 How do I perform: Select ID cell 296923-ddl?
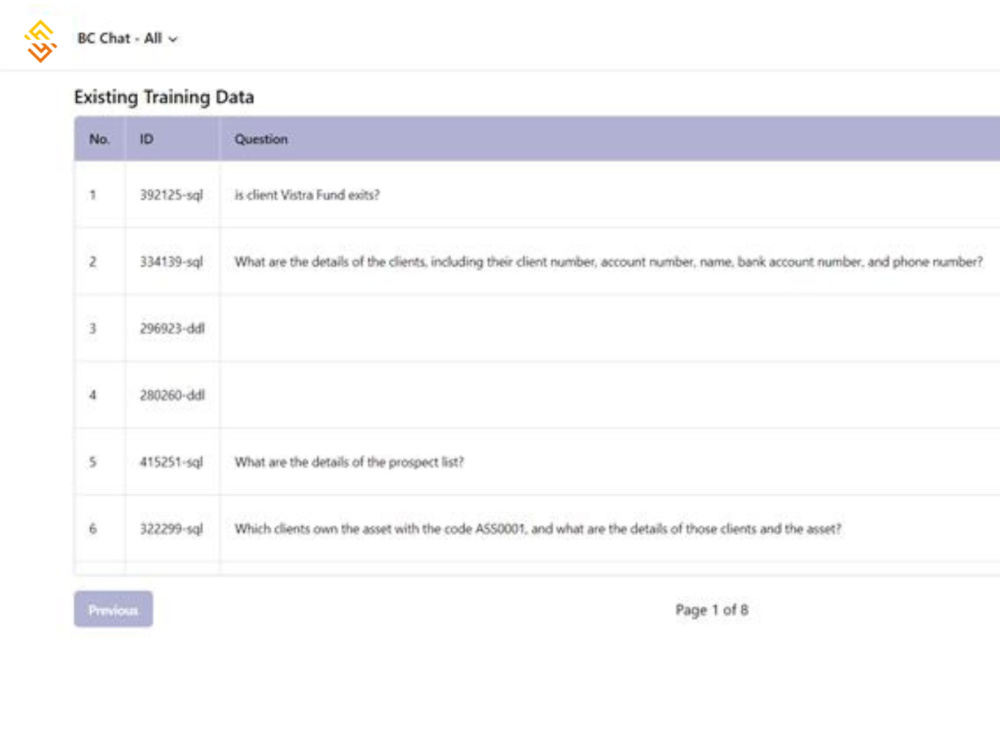(172, 328)
